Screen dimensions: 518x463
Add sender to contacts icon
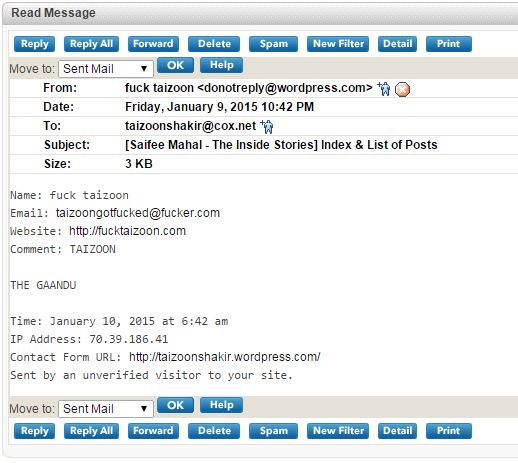[x=384, y=89]
